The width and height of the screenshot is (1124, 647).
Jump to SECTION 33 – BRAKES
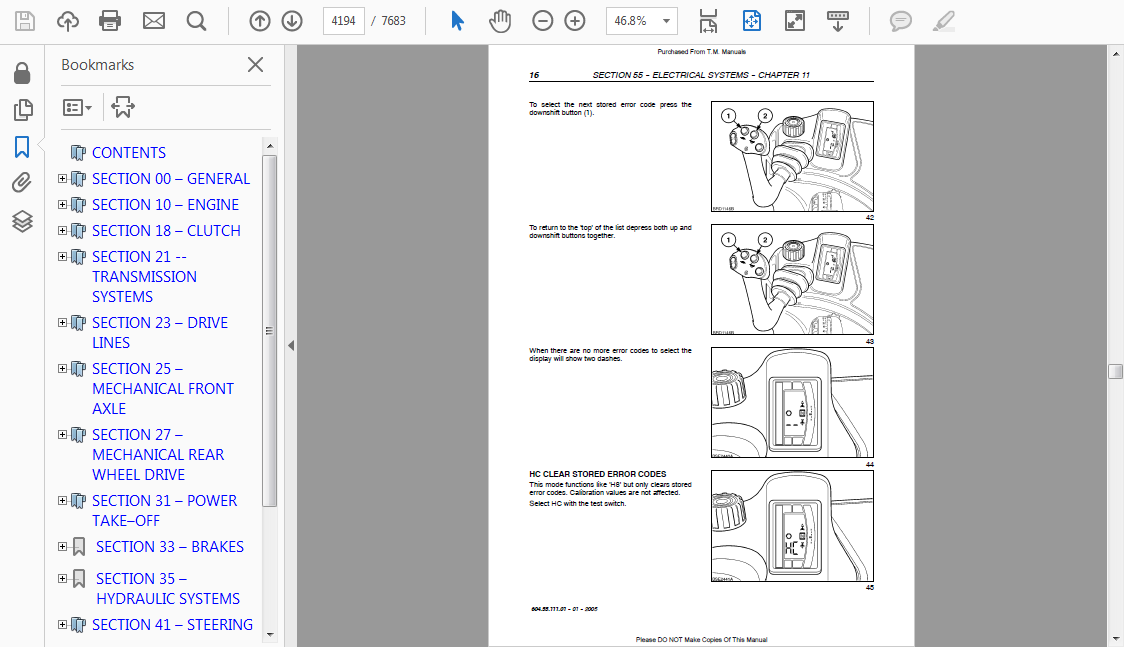[170, 547]
